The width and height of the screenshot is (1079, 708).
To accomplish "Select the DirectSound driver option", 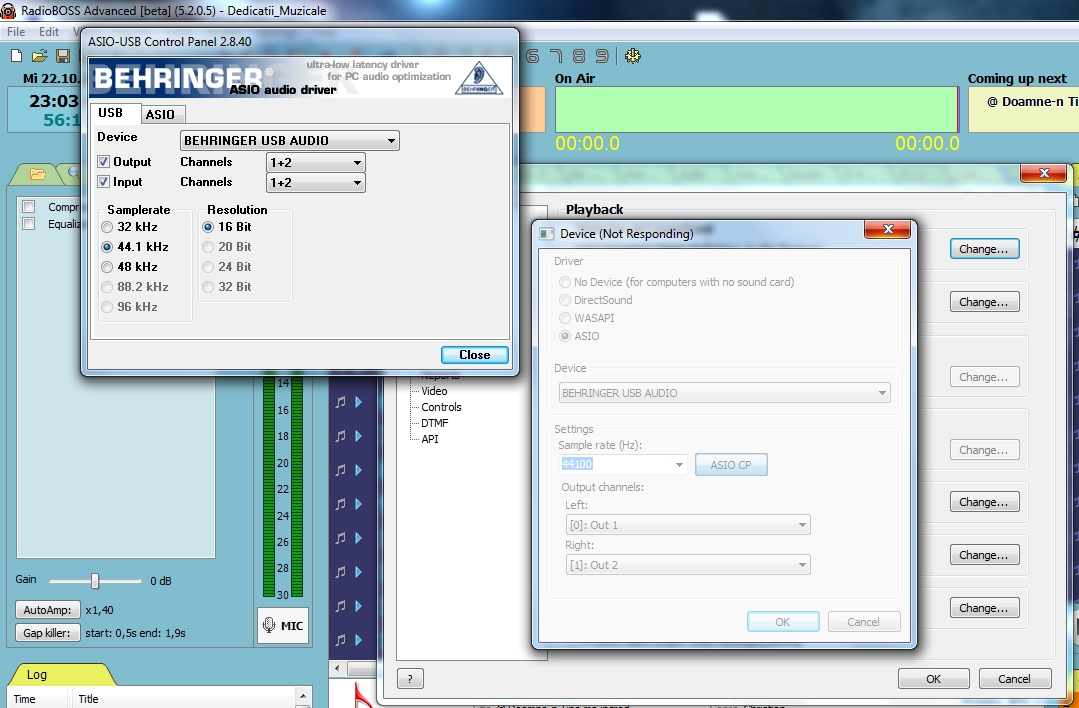I will click(565, 300).
